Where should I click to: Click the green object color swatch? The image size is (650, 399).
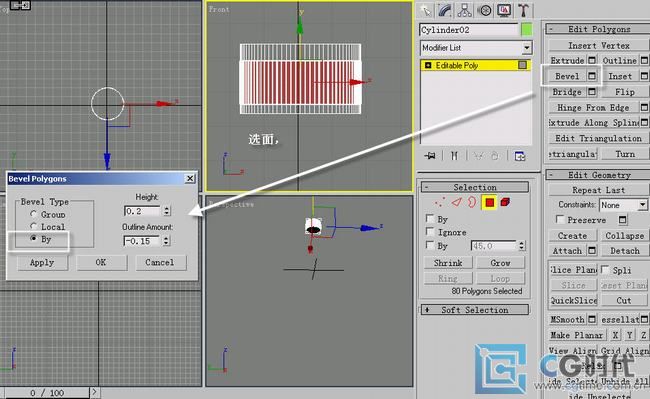[526, 30]
